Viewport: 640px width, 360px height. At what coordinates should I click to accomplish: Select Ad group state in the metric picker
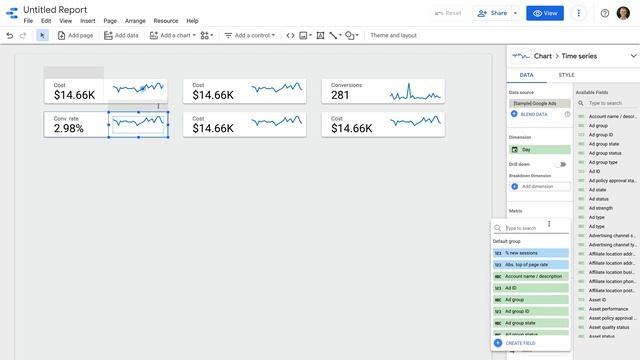pos(531,323)
